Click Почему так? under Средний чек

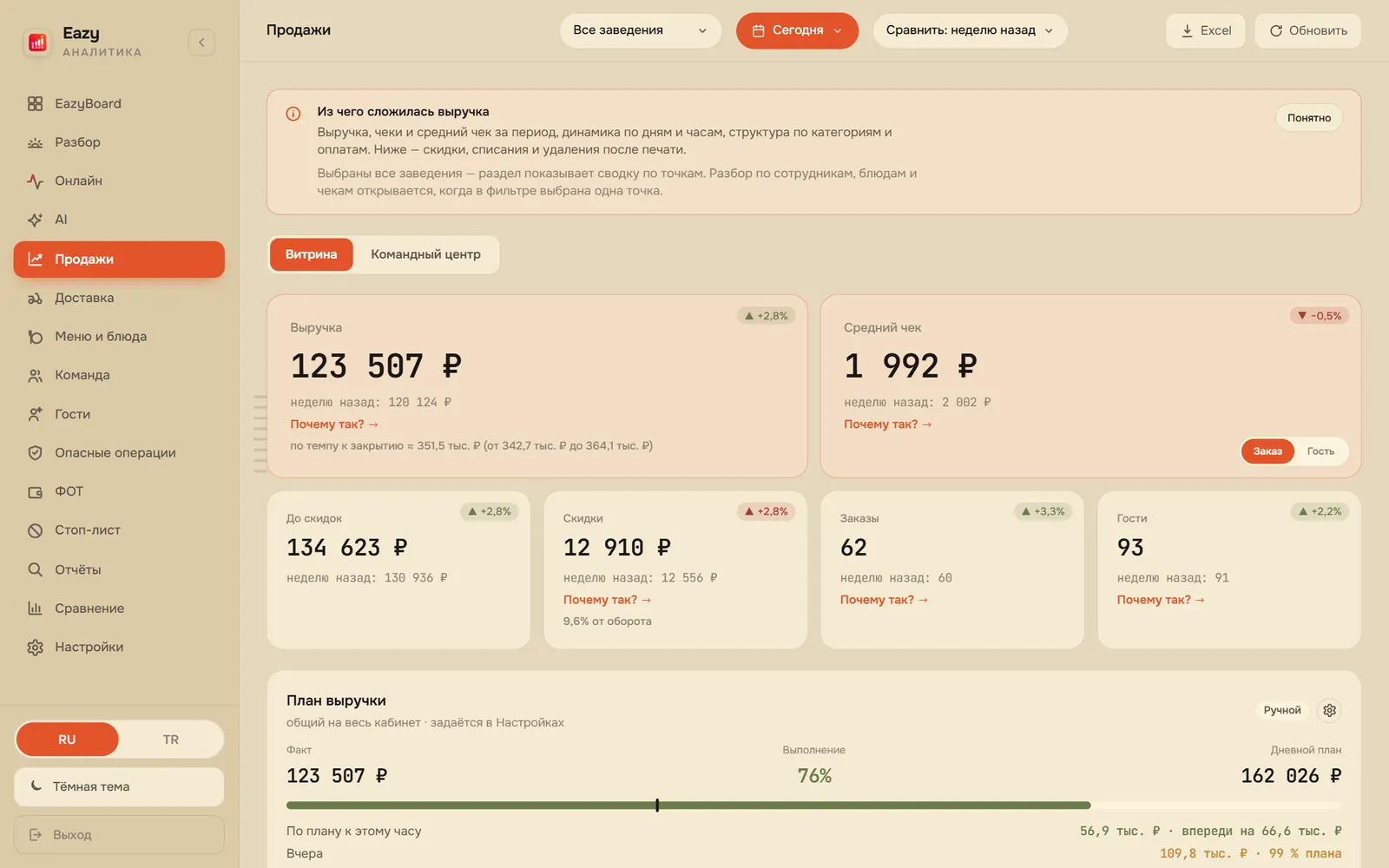click(888, 424)
